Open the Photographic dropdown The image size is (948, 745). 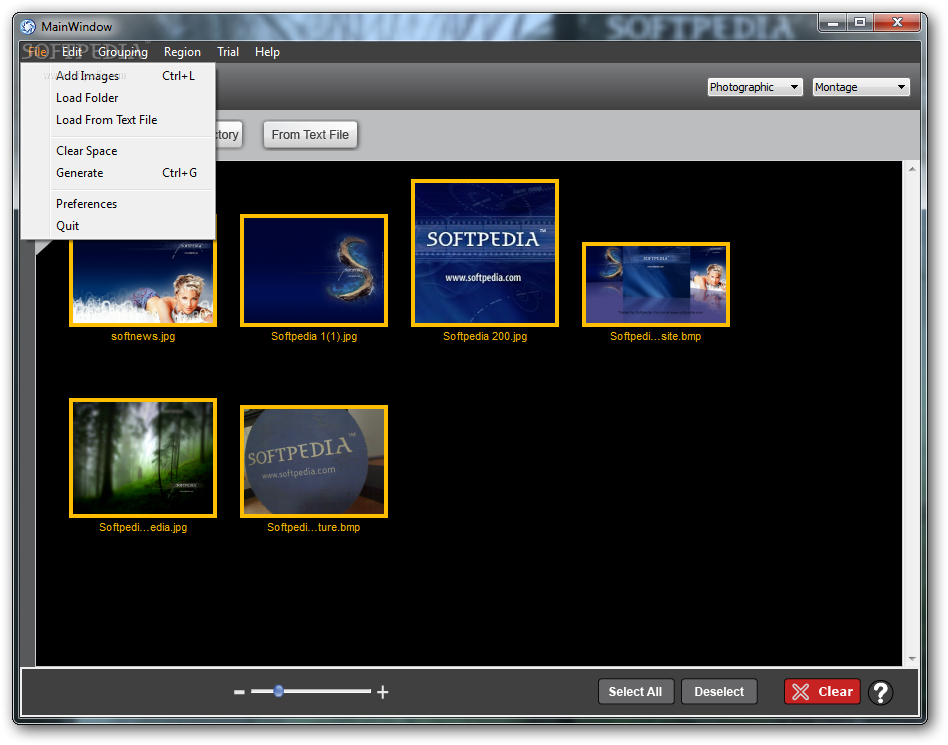[755, 87]
